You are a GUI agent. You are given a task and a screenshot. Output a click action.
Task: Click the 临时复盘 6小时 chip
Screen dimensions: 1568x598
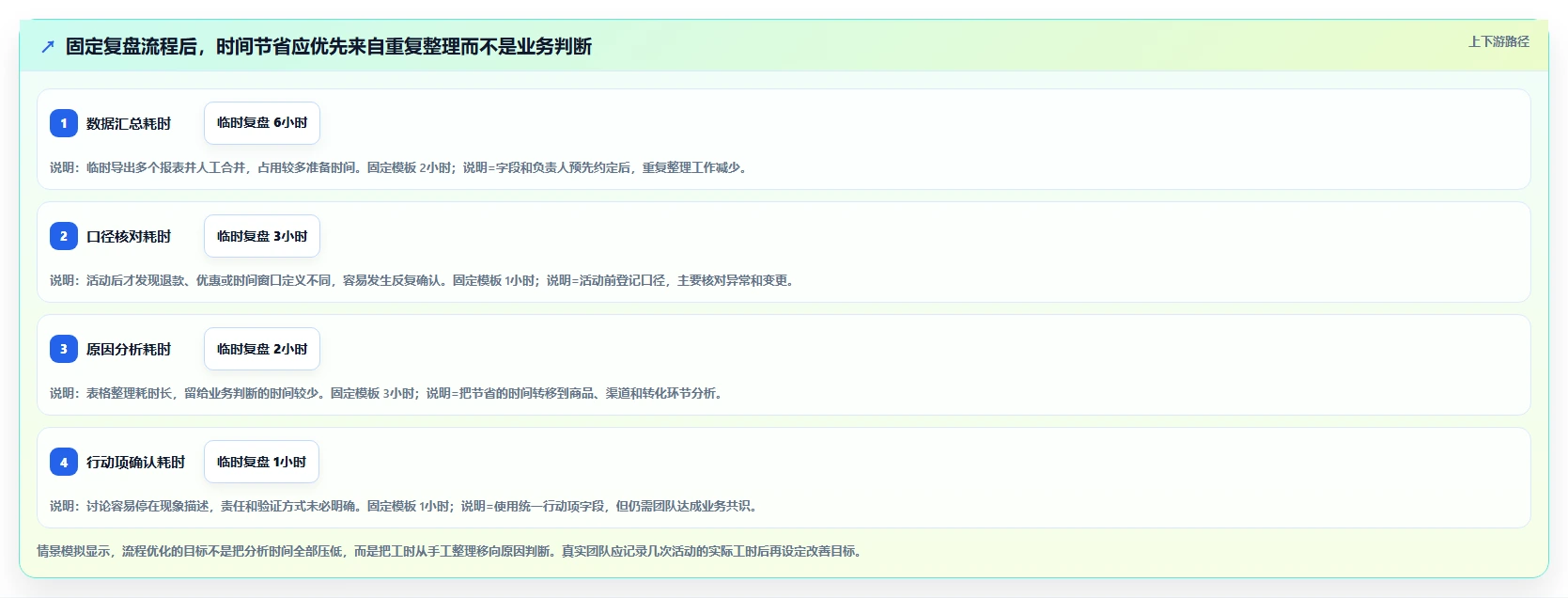point(262,123)
